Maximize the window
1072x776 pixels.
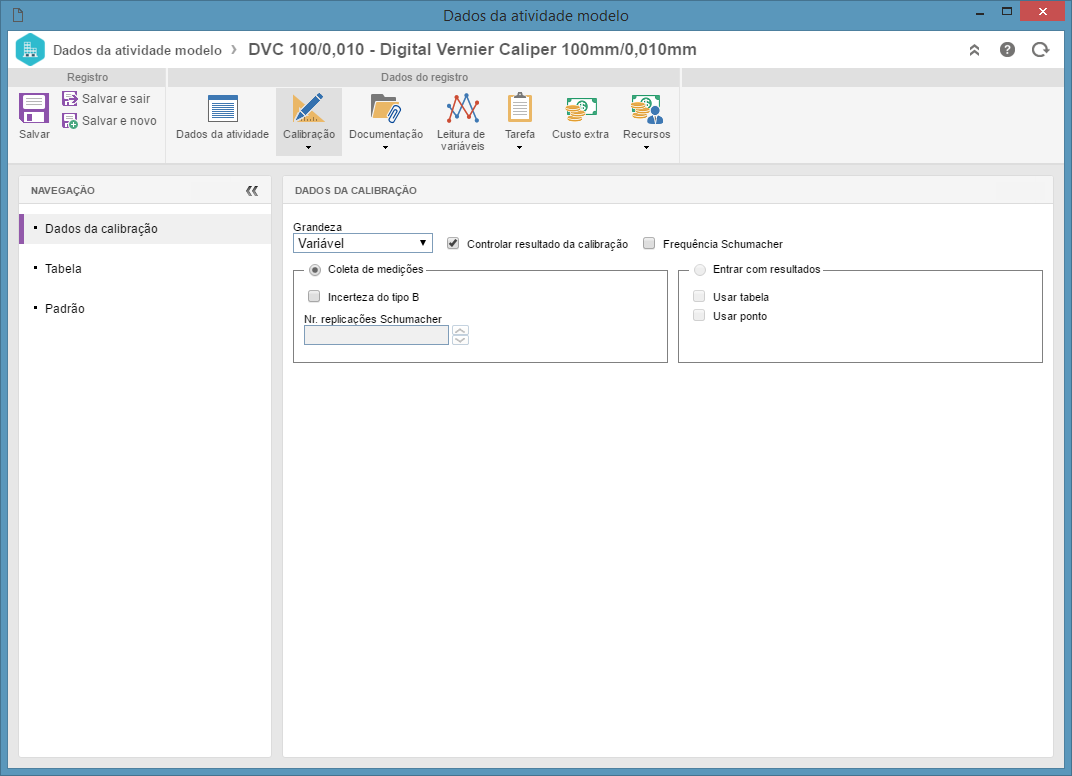(x=1007, y=12)
